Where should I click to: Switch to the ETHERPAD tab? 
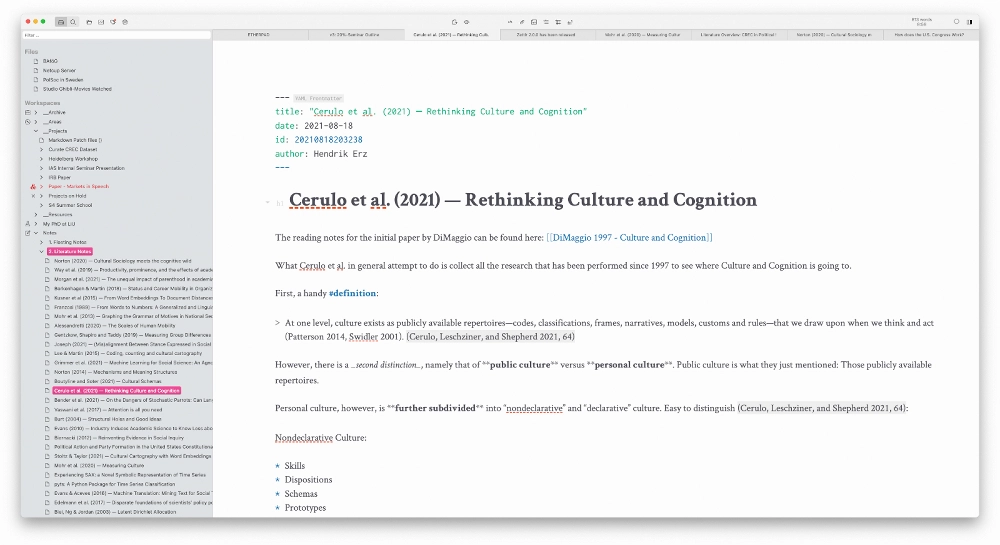(x=258, y=34)
